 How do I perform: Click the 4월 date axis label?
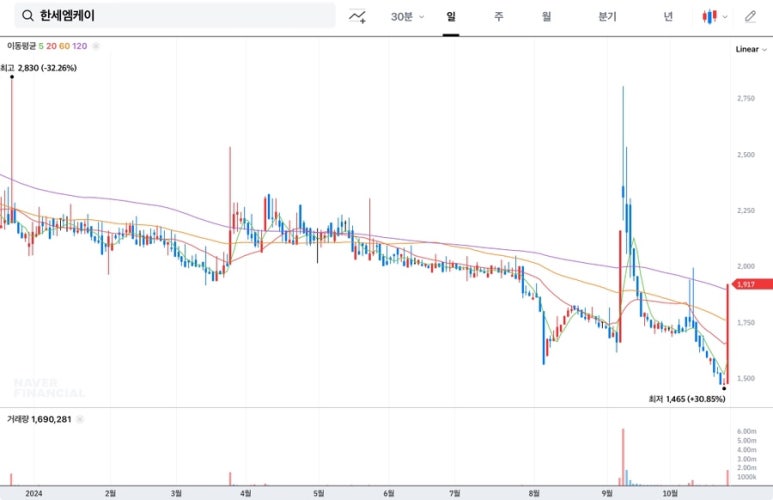click(x=246, y=493)
